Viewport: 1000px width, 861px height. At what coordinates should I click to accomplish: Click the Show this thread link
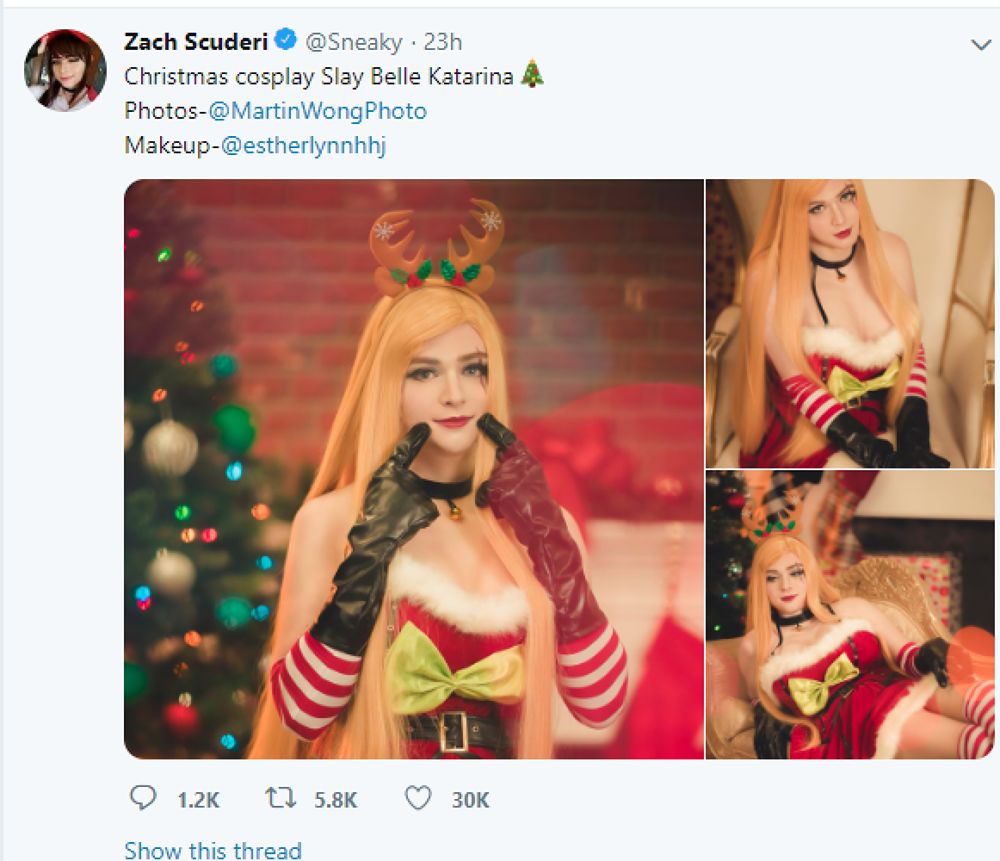(x=212, y=850)
